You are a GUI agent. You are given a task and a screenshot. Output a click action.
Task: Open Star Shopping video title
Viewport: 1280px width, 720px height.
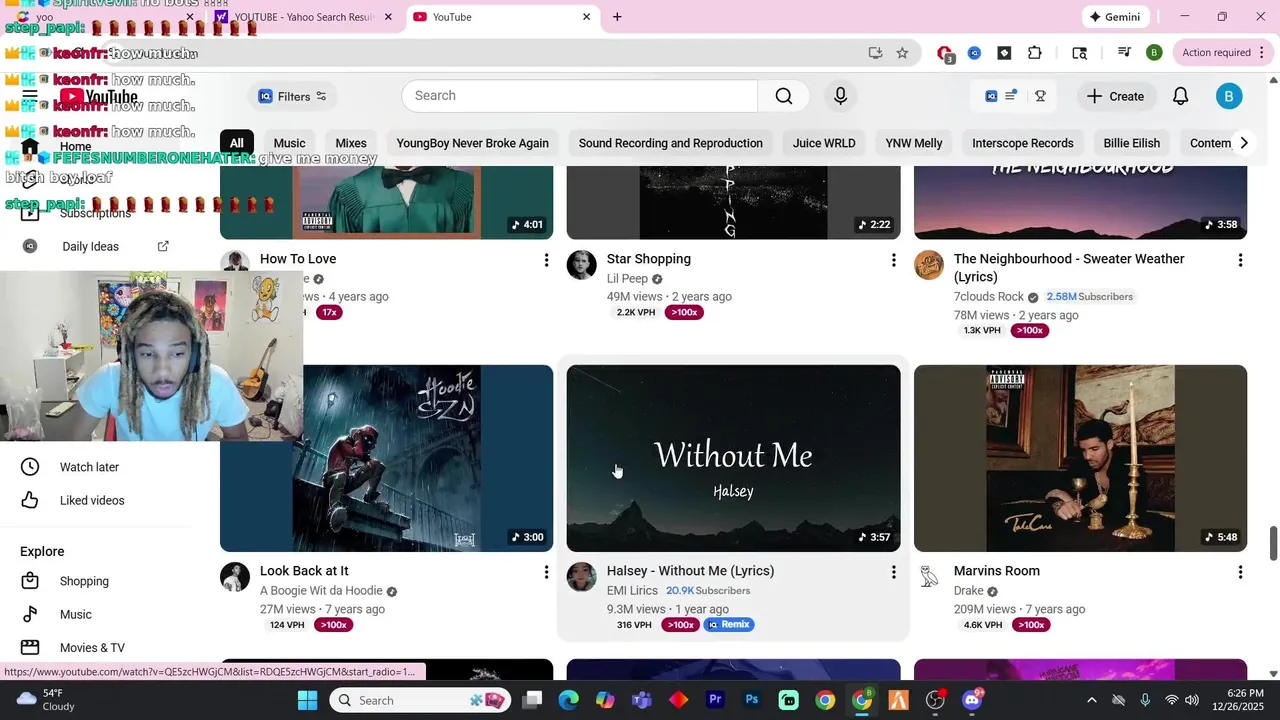[x=648, y=259]
